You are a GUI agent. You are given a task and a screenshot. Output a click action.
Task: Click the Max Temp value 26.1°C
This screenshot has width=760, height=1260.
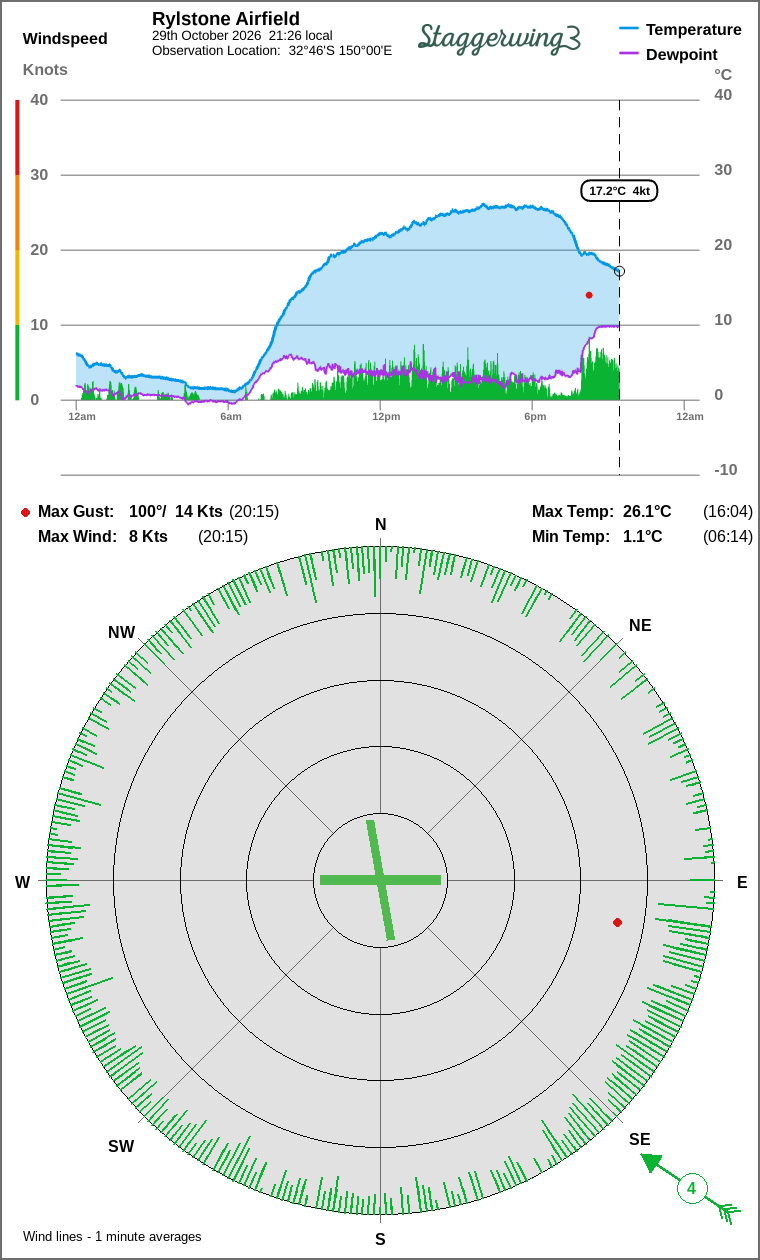click(x=647, y=512)
